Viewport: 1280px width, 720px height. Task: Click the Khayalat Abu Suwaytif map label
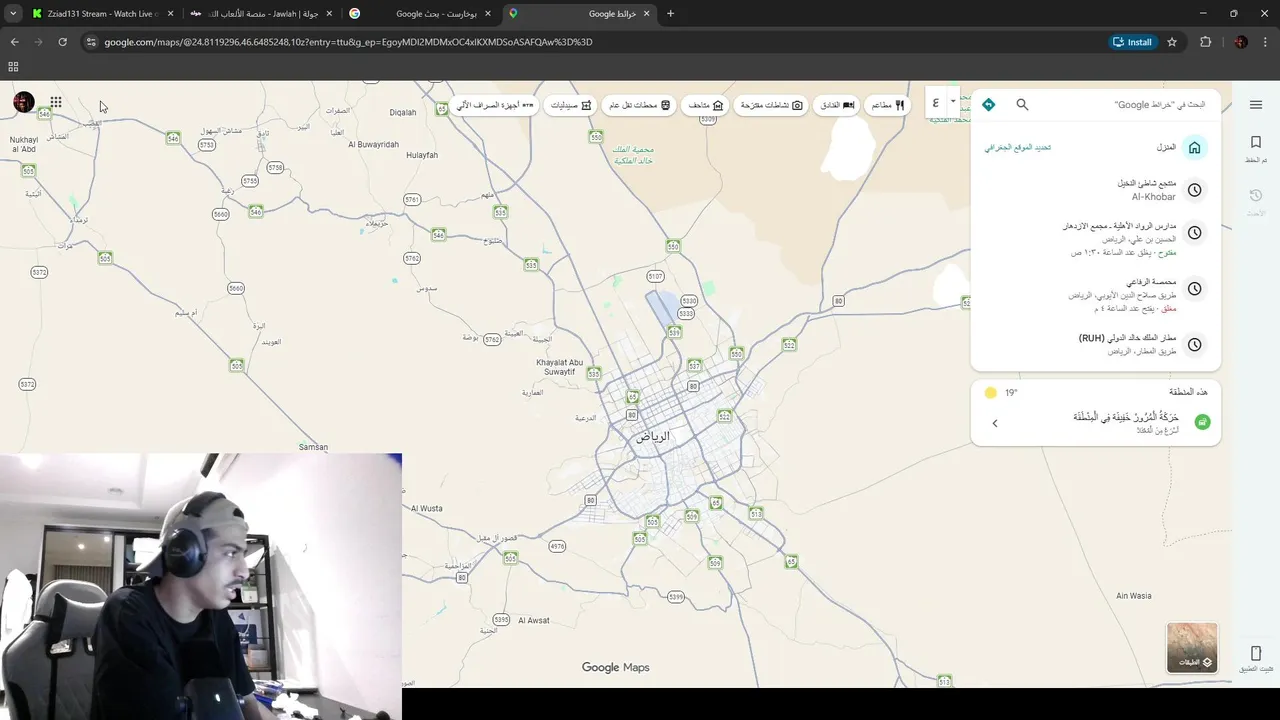(x=560, y=367)
